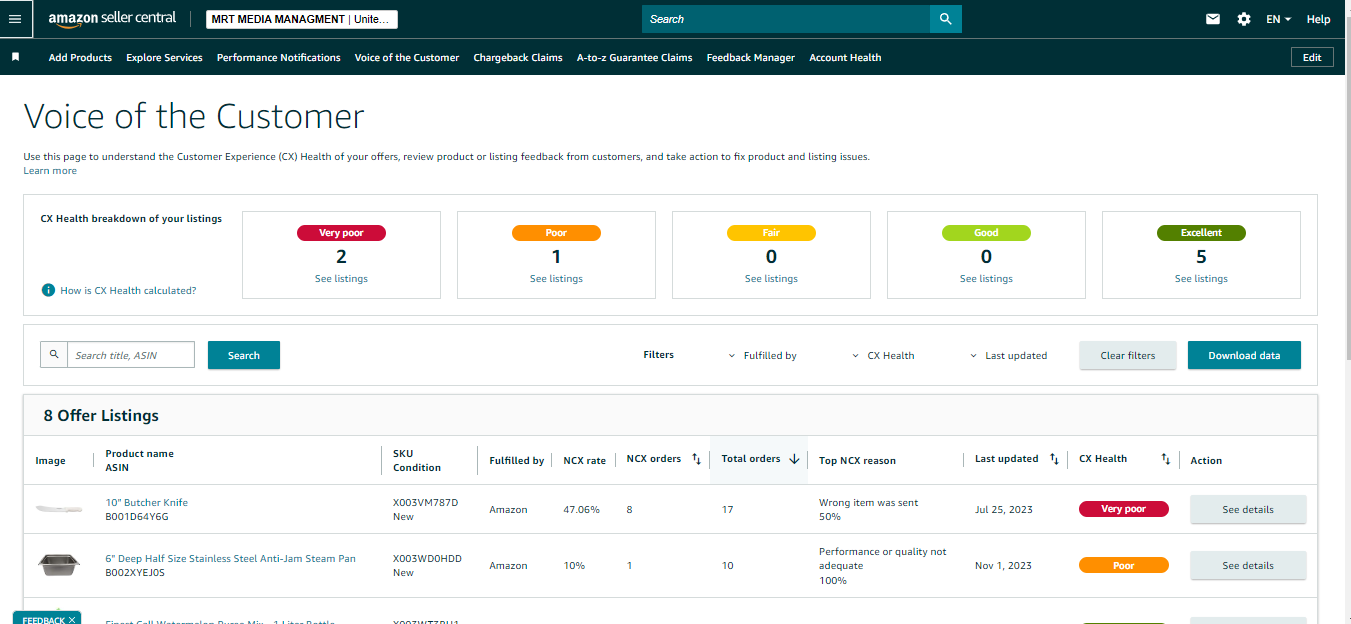Open Feedback Manager menu item
The height and width of the screenshot is (624, 1351).
coord(750,57)
